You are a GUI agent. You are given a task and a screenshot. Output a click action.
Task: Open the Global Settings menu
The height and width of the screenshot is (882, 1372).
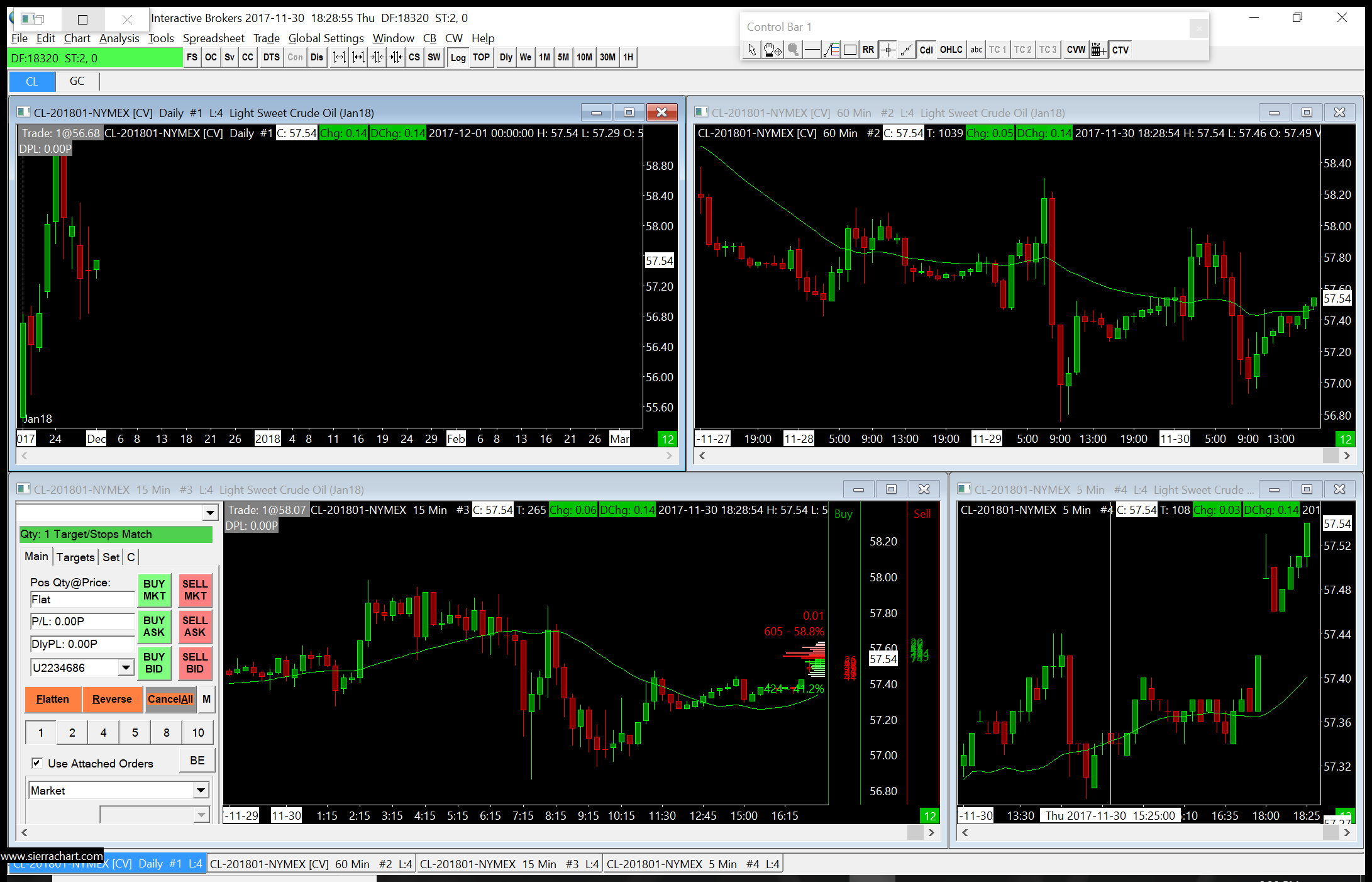point(326,38)
